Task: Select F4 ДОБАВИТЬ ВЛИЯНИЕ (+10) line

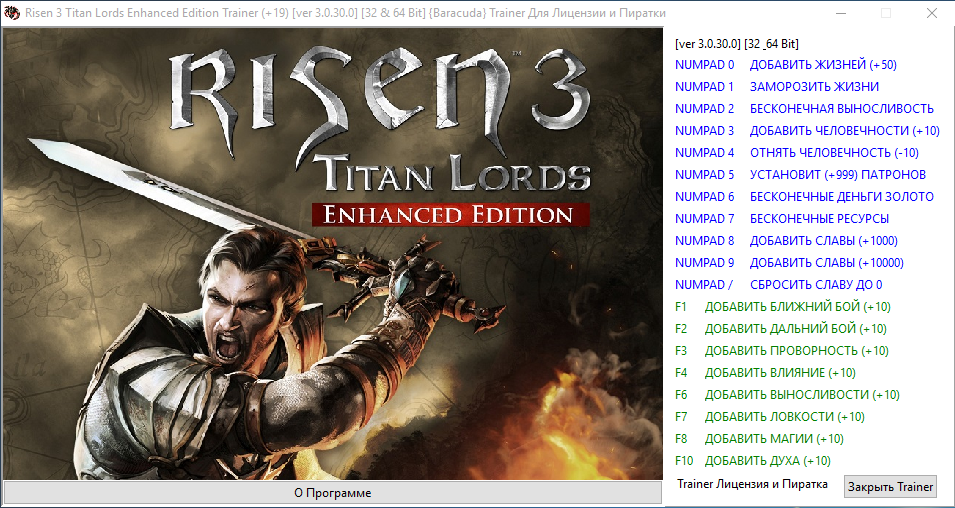Action: [765, 372]
